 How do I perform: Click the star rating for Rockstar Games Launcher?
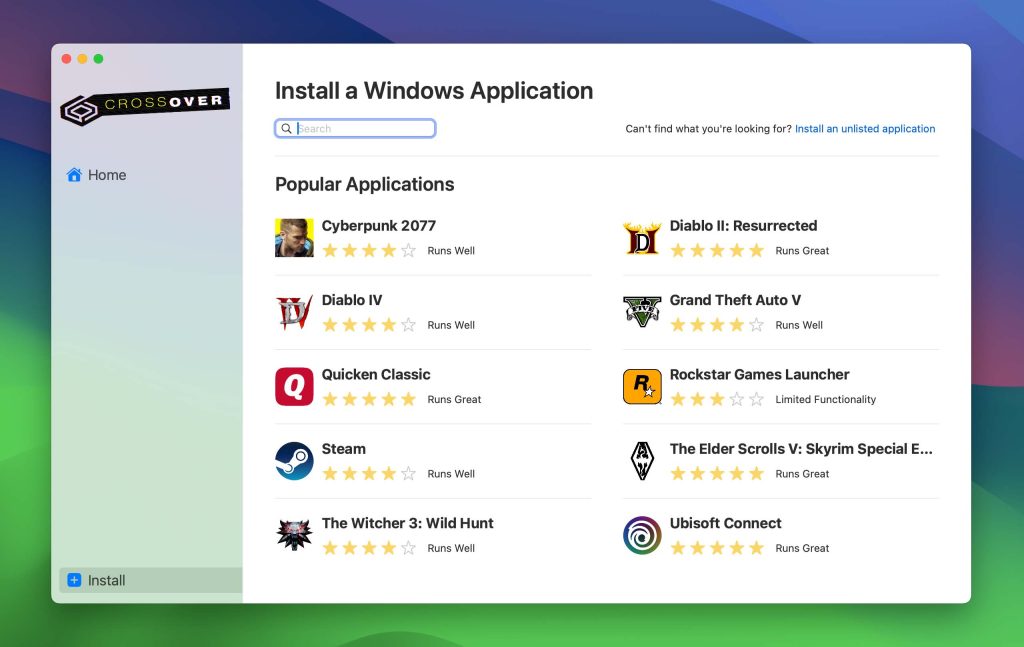[717, 399]
